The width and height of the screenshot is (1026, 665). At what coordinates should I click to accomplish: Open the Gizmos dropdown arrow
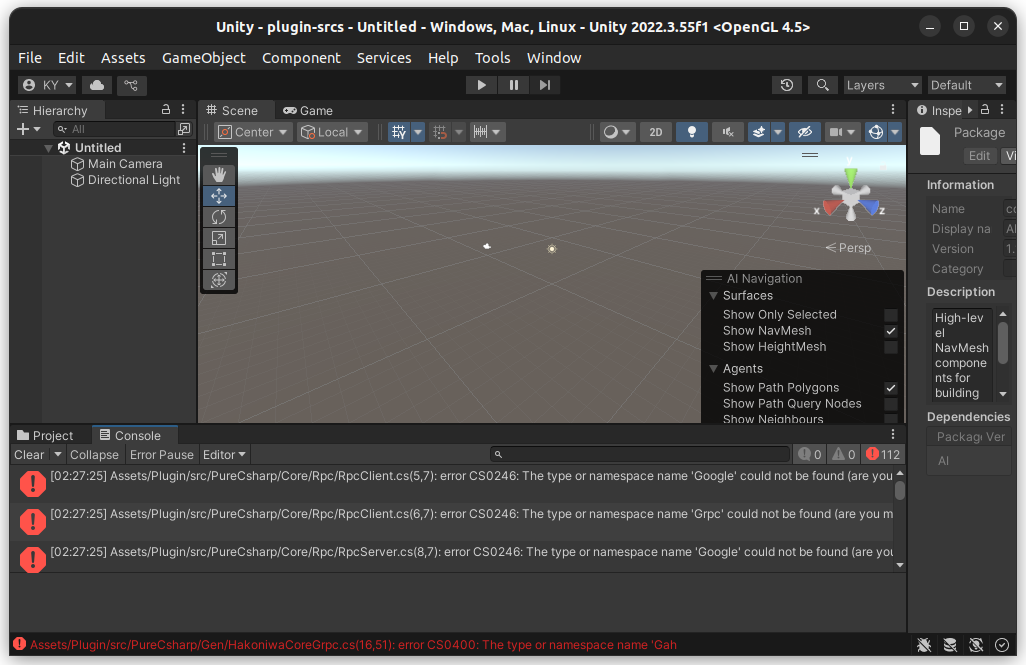tap(894, 132)
